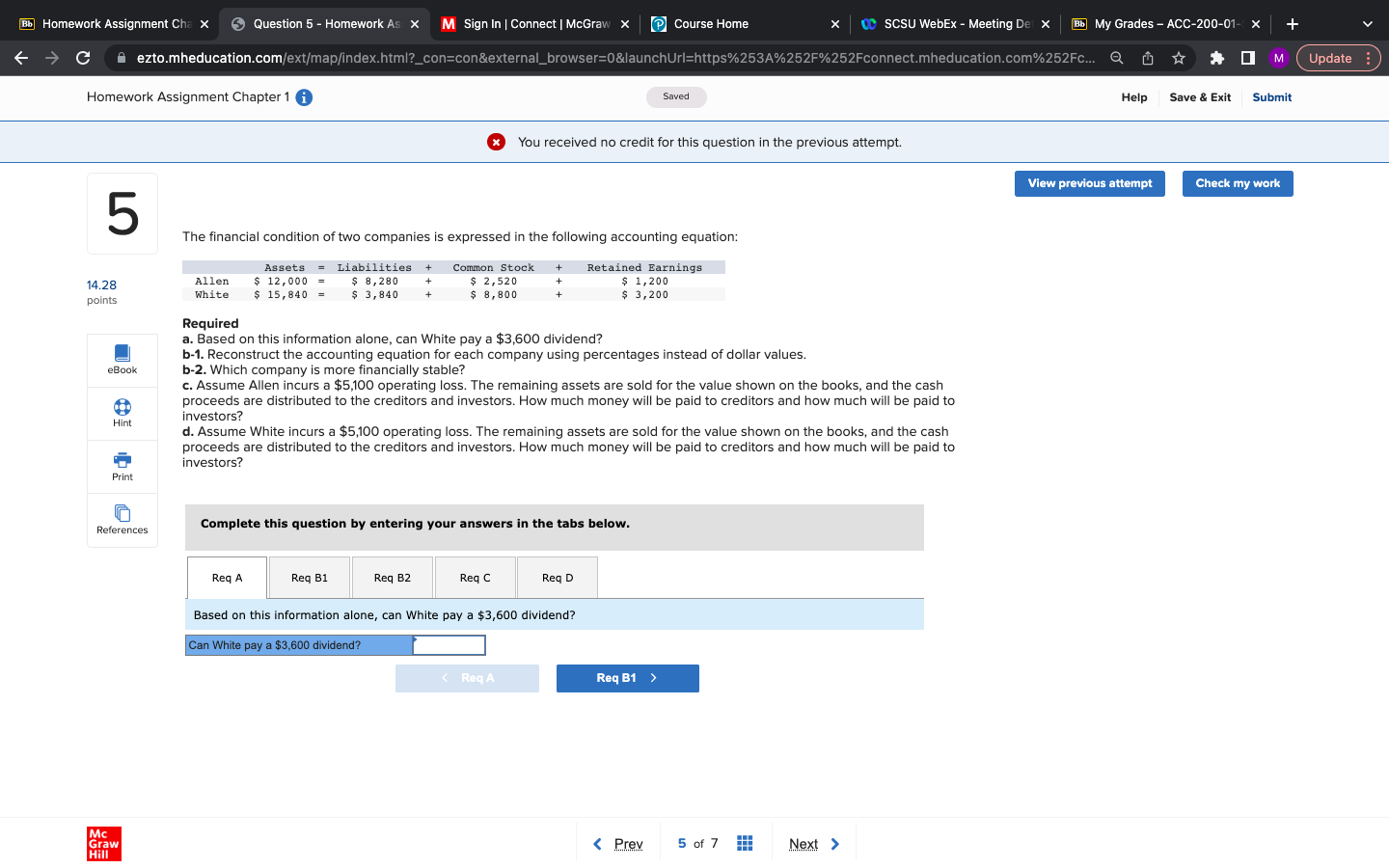Image resolution: width=1389 pixels, height=868 pixels.
Task: Click White's common stock '$ 8,800'
Action: 494,295
